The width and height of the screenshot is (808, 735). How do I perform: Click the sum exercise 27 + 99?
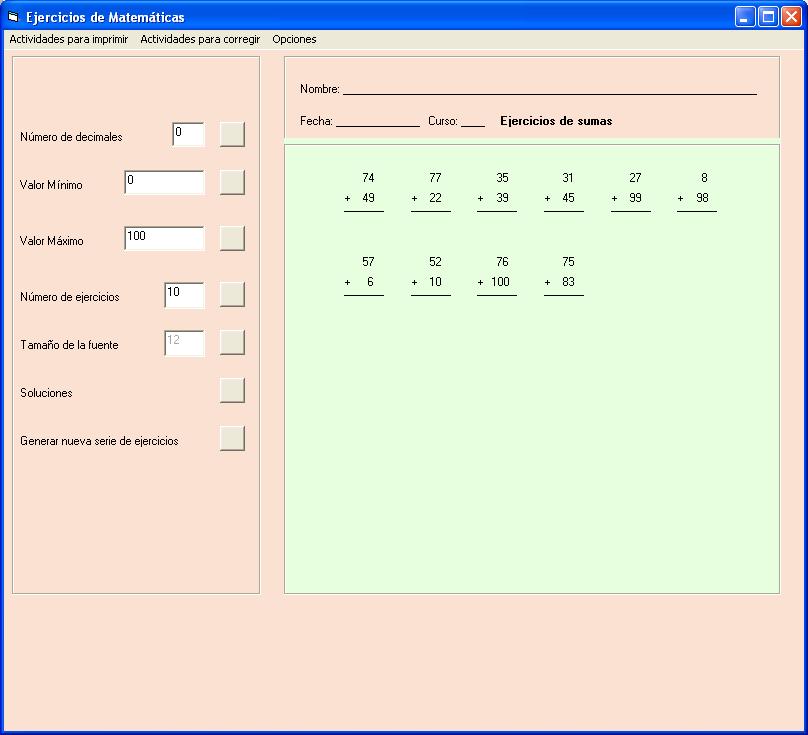(631, 192)
